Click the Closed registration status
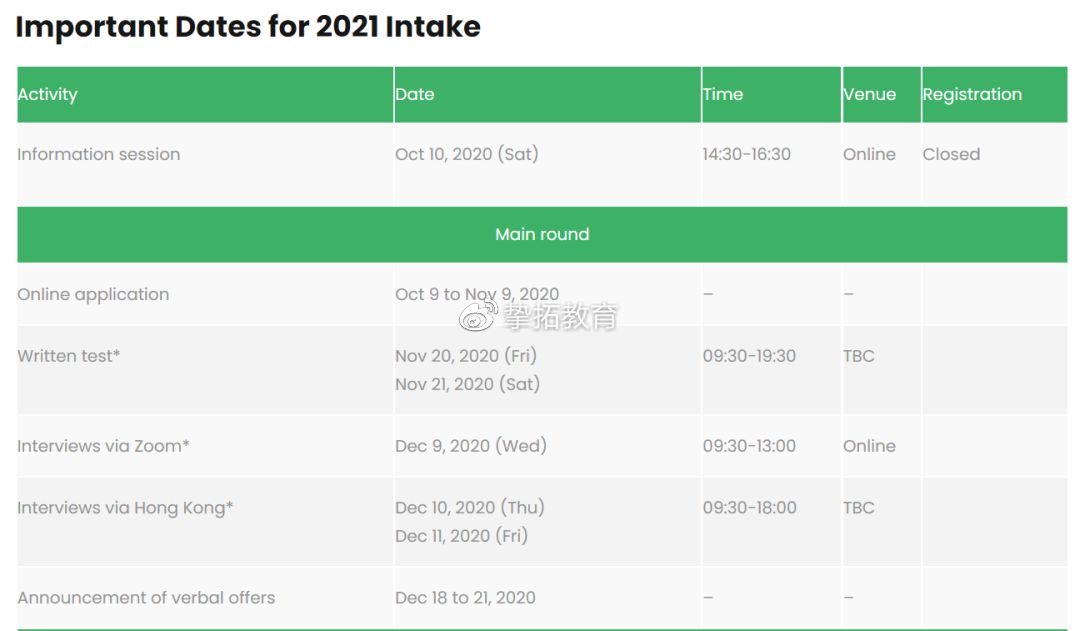1080x631 pixels. 951,154
